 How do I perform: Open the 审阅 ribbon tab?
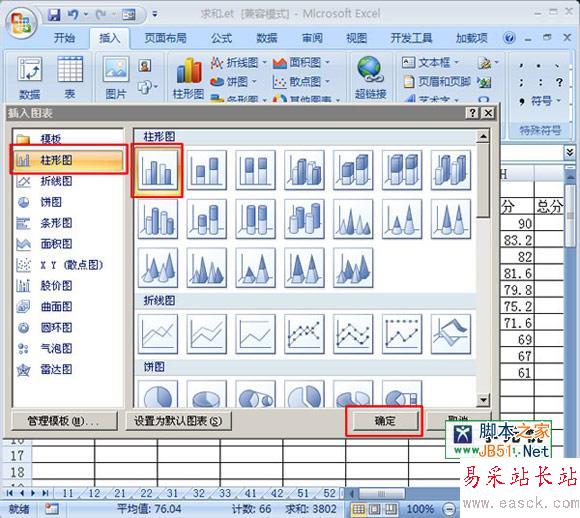click(x=312, y=38)
